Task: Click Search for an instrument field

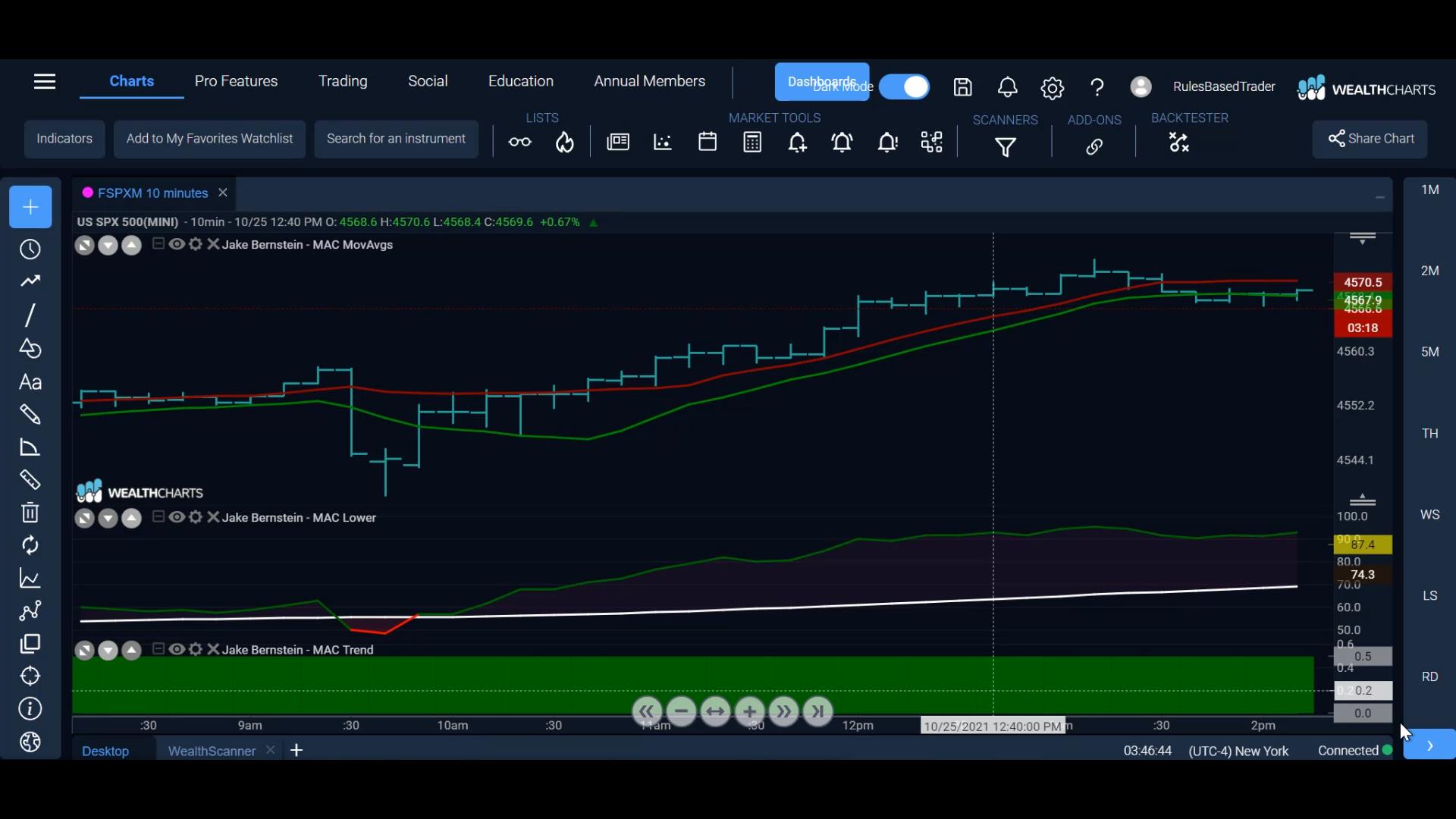Action: coord(396,139)
